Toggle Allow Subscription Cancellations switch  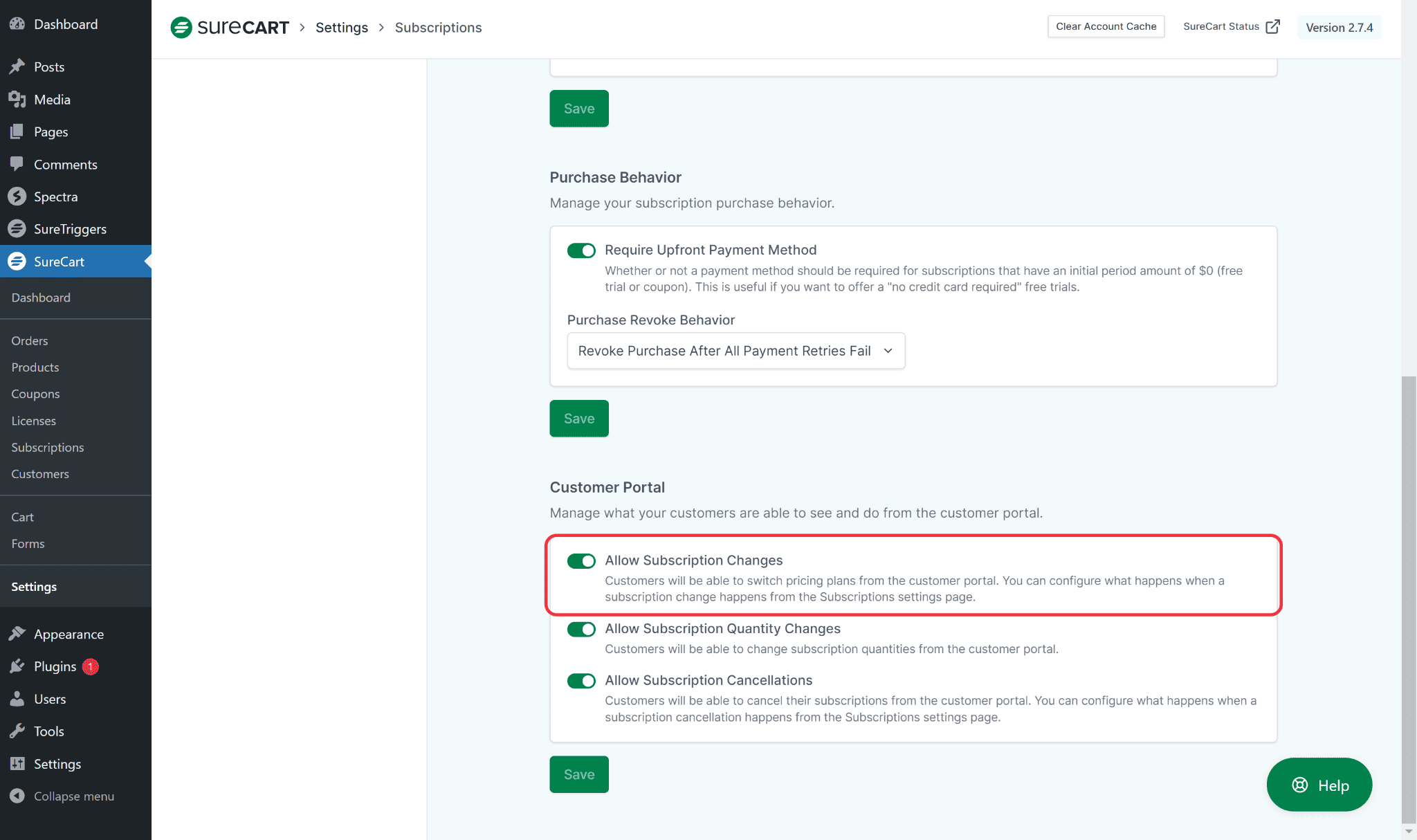tap(581, 681)
